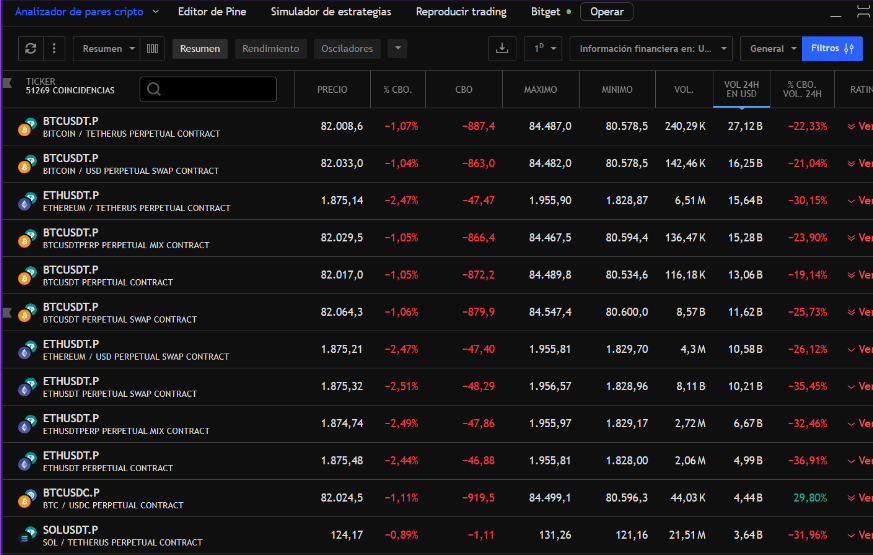The height and width of the screenshot is (555, 873).
Task: Click the flag icon in ticker header
Action: click(x=8, y=82)
